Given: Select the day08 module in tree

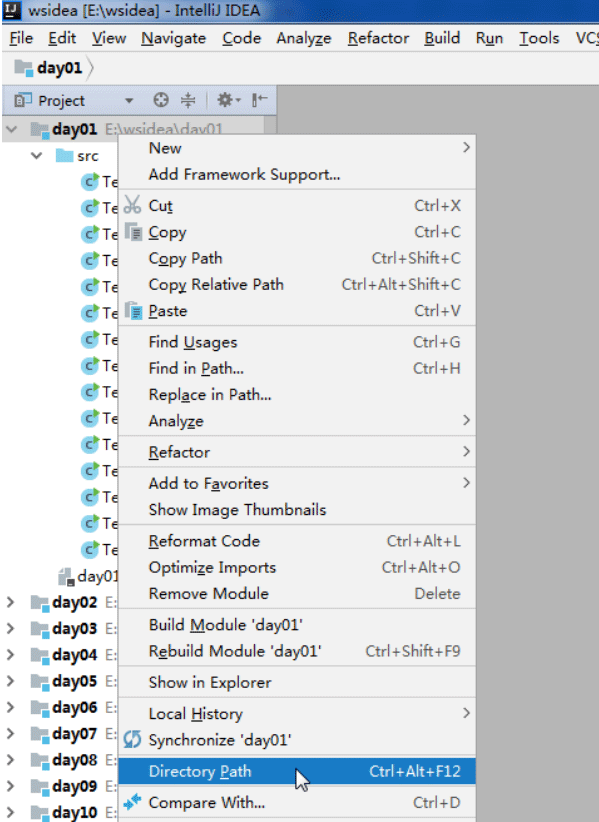Looking at the screenshot, I should [x=74, y=760].
